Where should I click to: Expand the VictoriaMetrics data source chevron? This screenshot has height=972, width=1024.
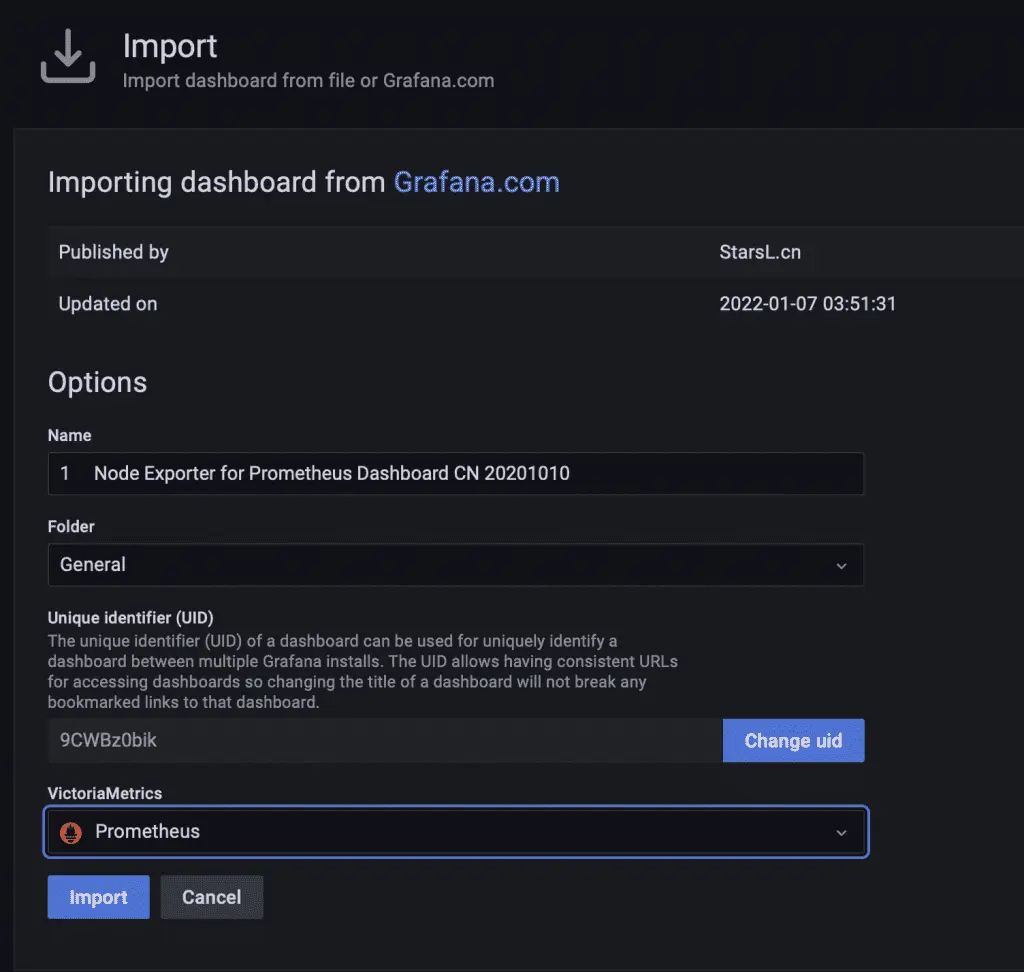[841, 833]
